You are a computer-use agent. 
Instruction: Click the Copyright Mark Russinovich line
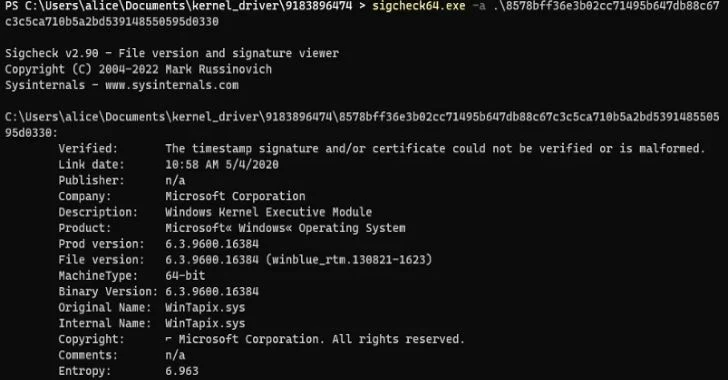pos(138,70)
